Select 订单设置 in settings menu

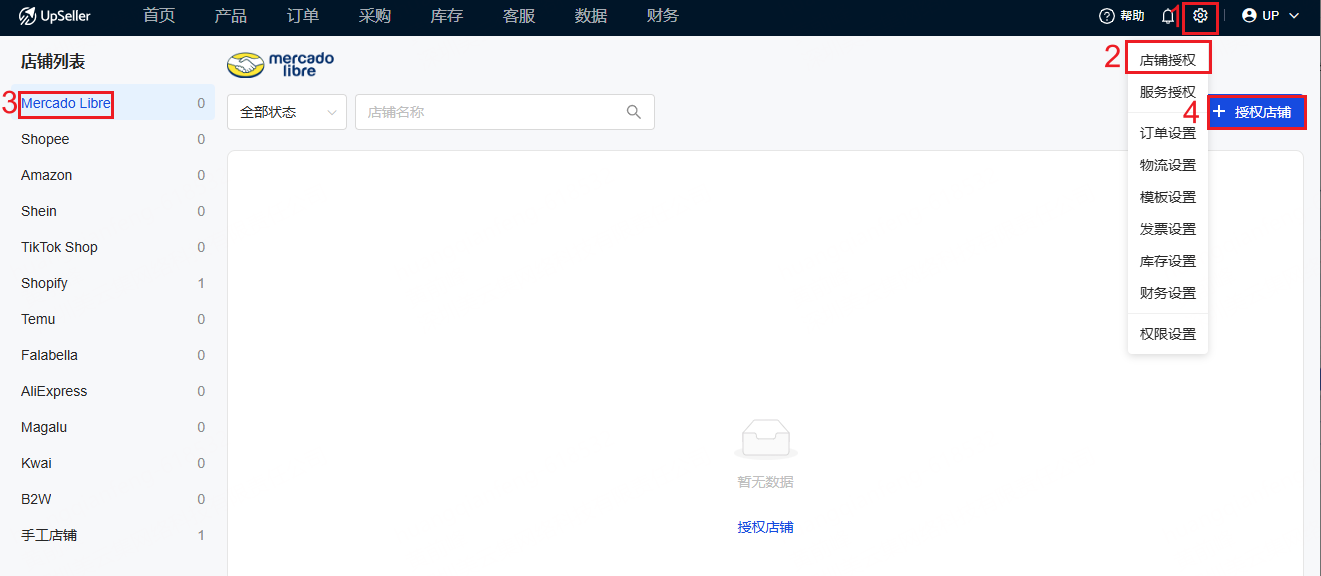point(1168,133)
